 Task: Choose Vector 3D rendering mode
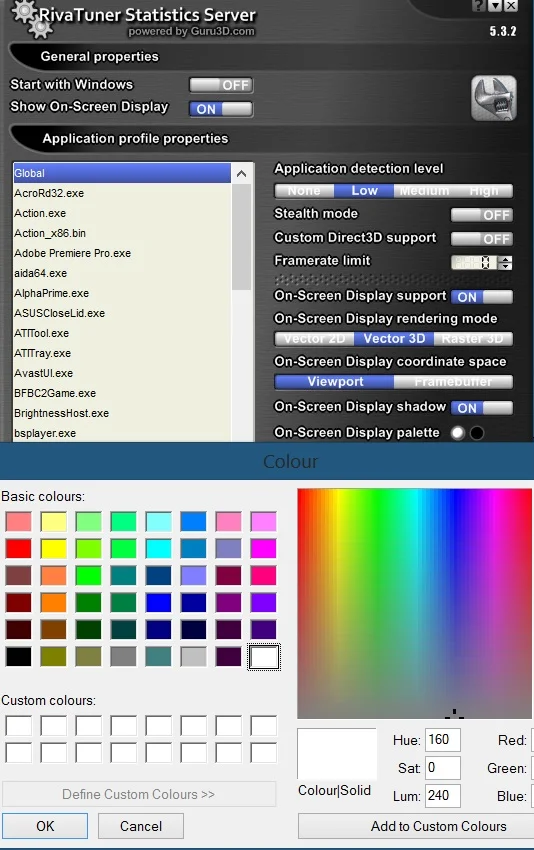point(394,339)
